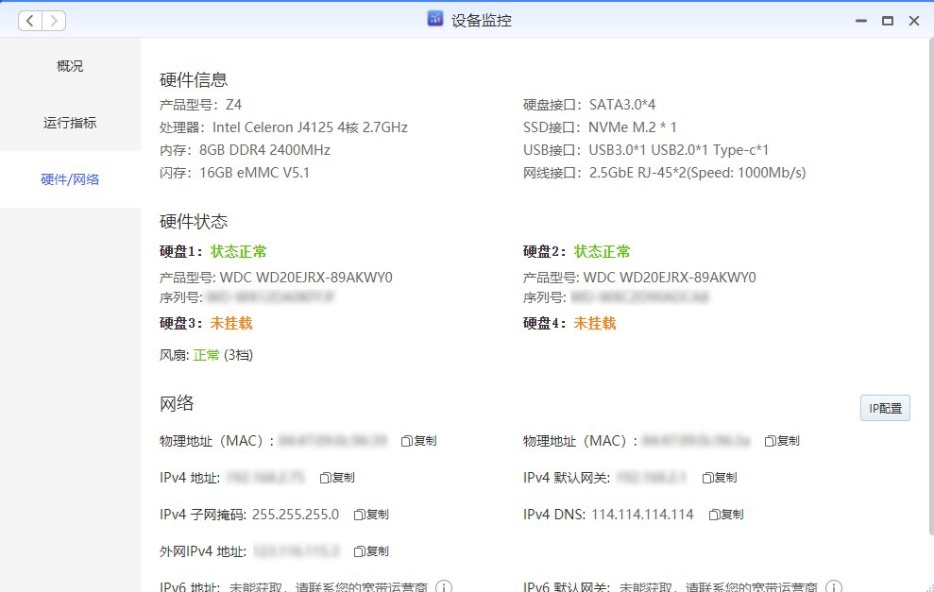This screenshot has height=592, width=934.
Task: Select the 硬件/网络 tab
Action: [70, 179]
